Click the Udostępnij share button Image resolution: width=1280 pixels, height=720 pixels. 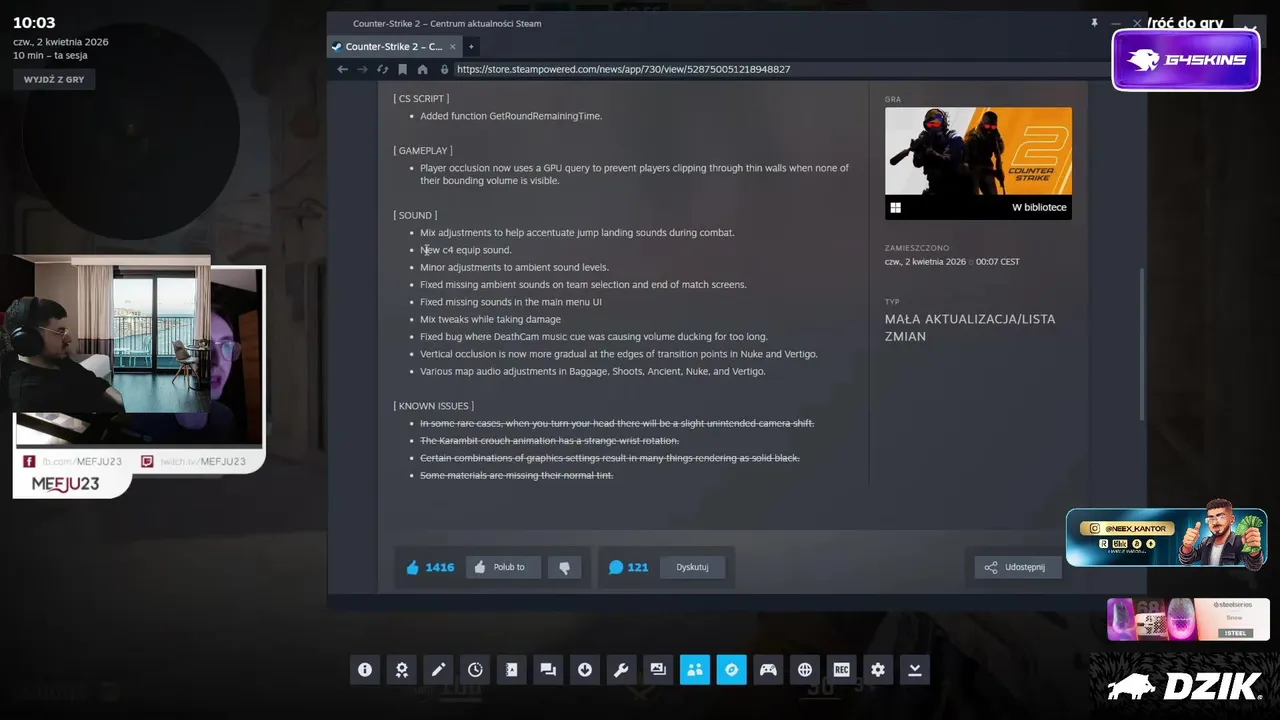pyautogui.click(x=1018, y=567)
